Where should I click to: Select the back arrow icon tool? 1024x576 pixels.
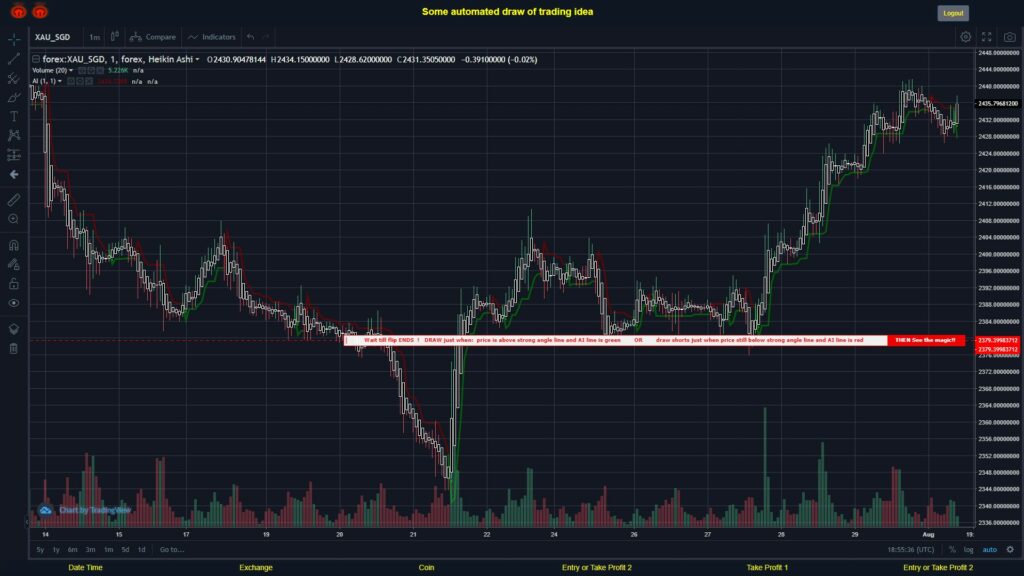14,174
